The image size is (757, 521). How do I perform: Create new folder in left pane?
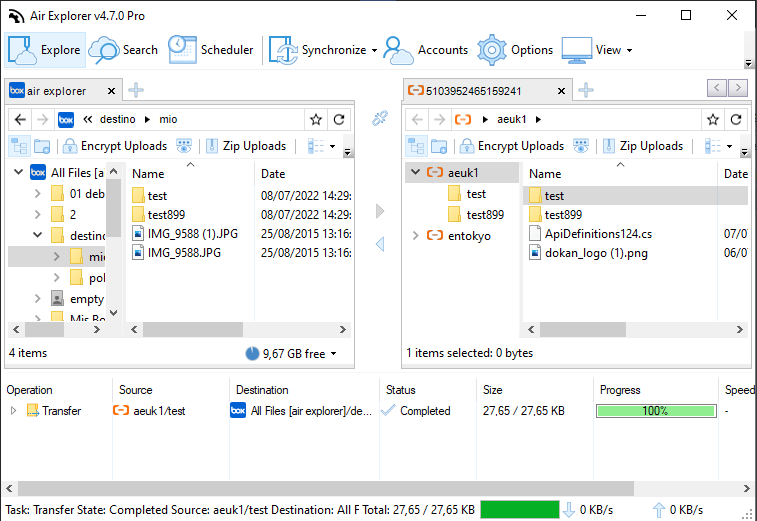42,146
